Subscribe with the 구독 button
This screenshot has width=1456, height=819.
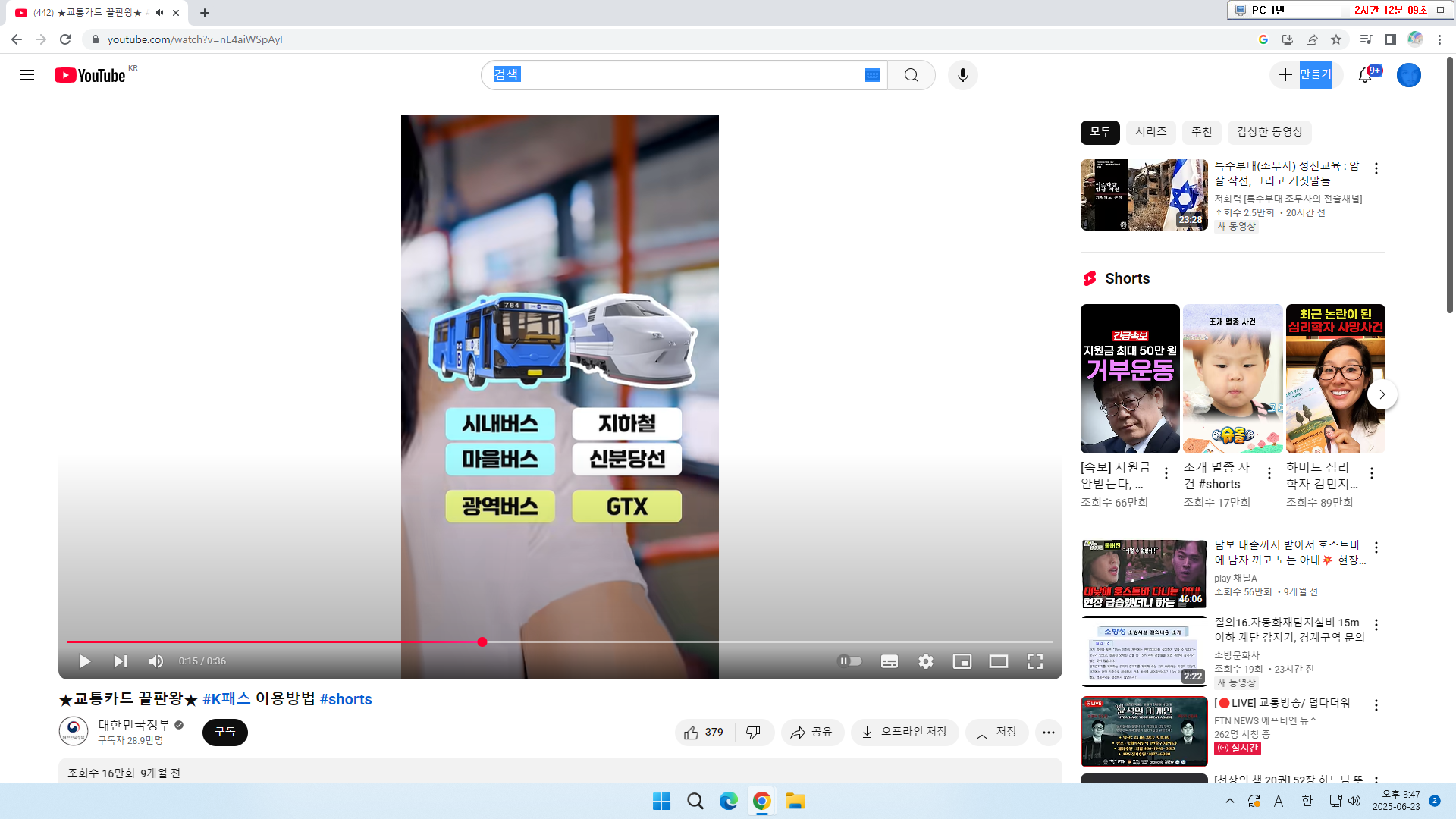(225, 732)
